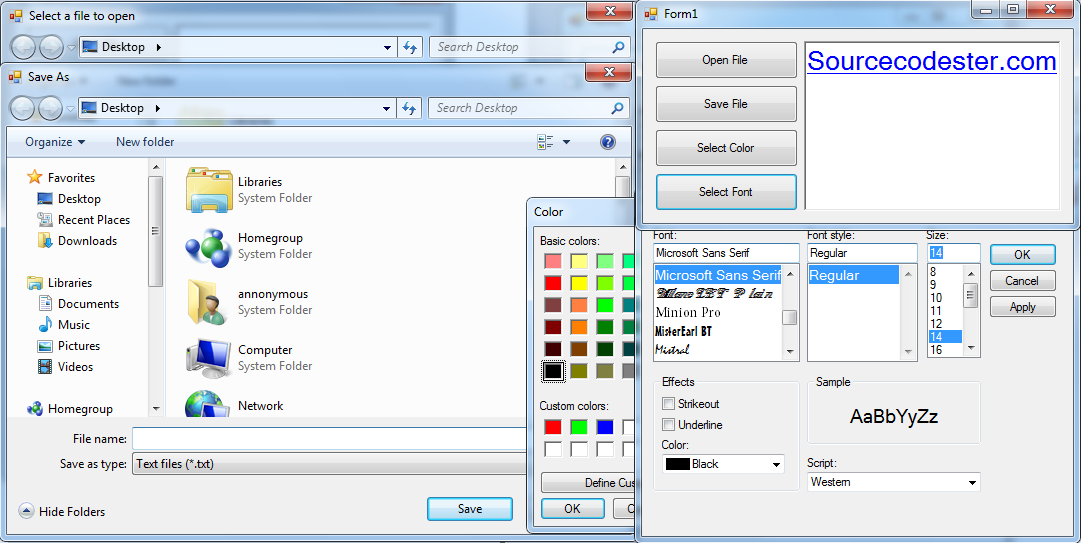Open the Save as type dropdown
The image size is (1081, 543).
point(330,464)
